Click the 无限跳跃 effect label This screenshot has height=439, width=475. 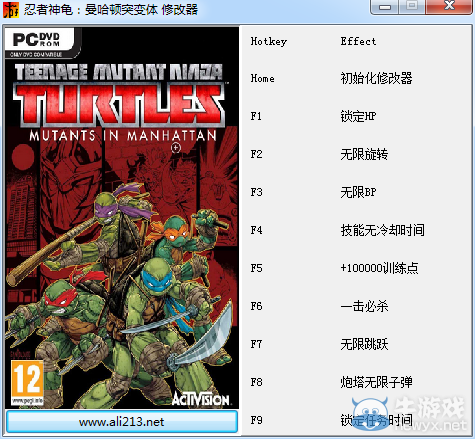point(364,344)
